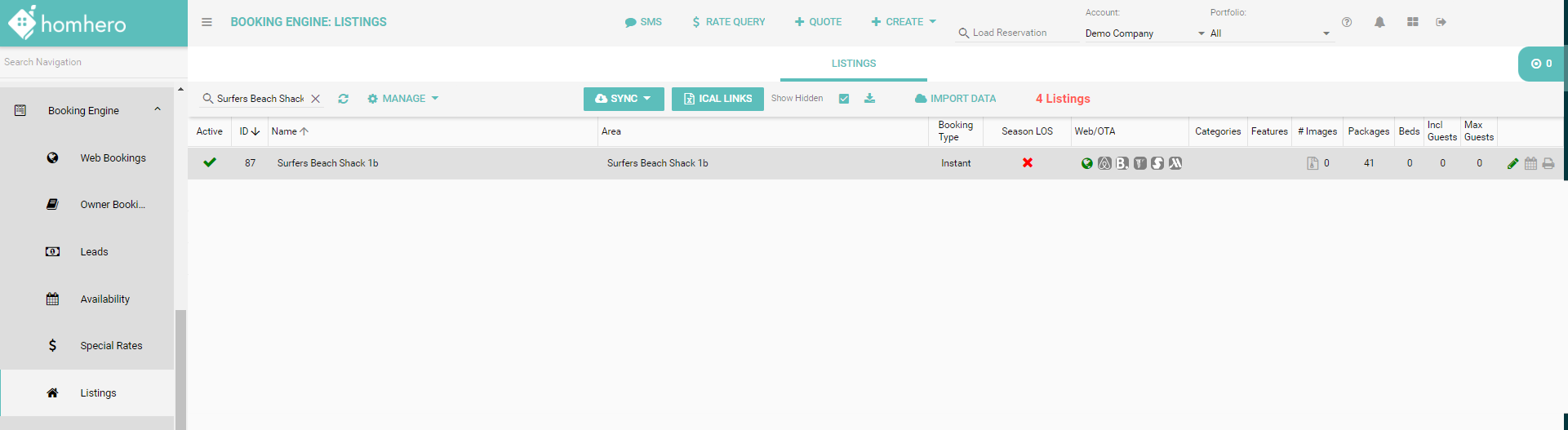
Task: Click the ICAL LINKS button
Action: 717,99
